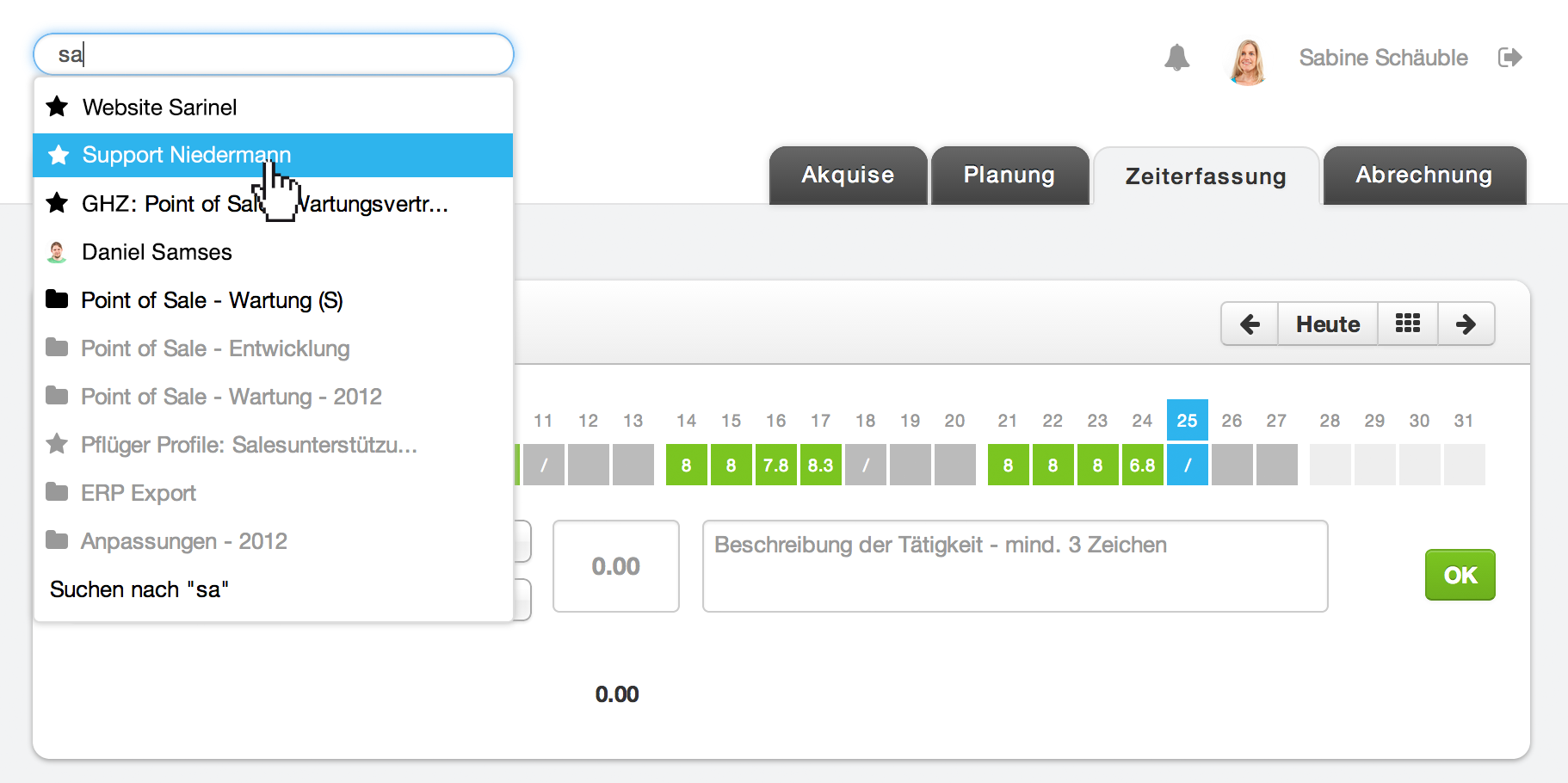
Task: Go to previous period with left arrow
Action: (x=1250, y=324)
